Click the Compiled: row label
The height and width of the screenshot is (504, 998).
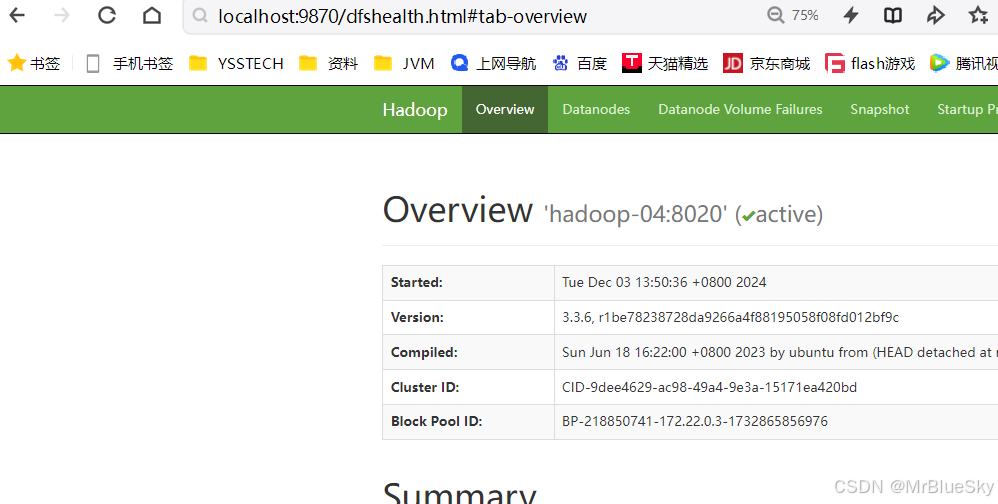[424, 353]
